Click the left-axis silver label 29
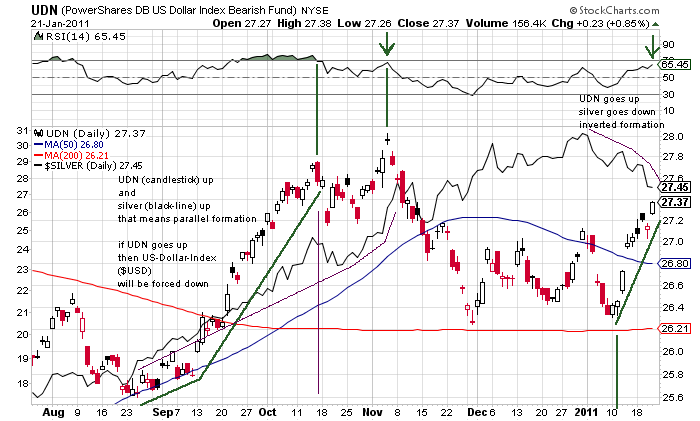 click(22, 161)
